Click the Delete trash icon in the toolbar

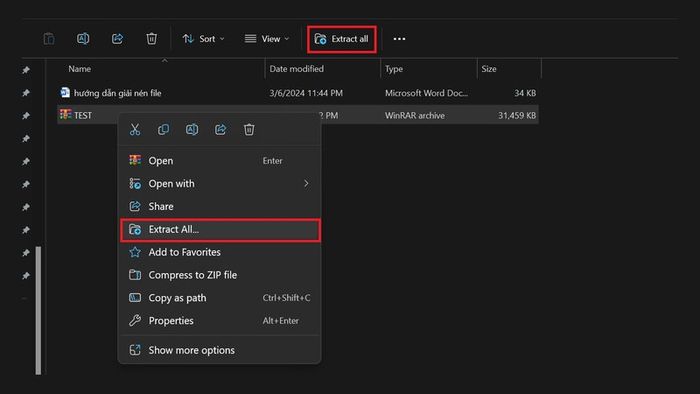point(151,39)
